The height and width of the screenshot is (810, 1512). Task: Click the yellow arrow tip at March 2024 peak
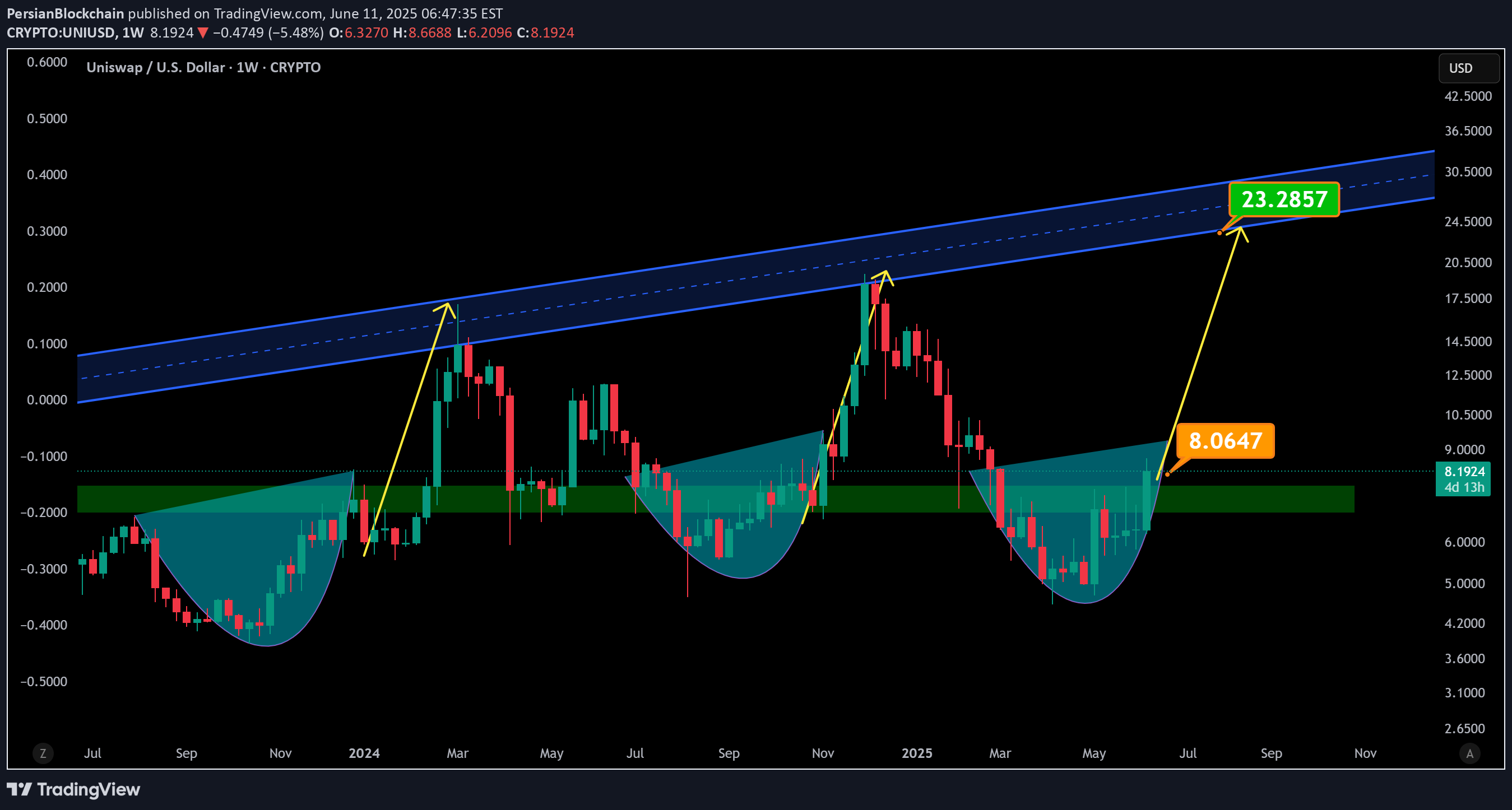(x=448, y=304)
